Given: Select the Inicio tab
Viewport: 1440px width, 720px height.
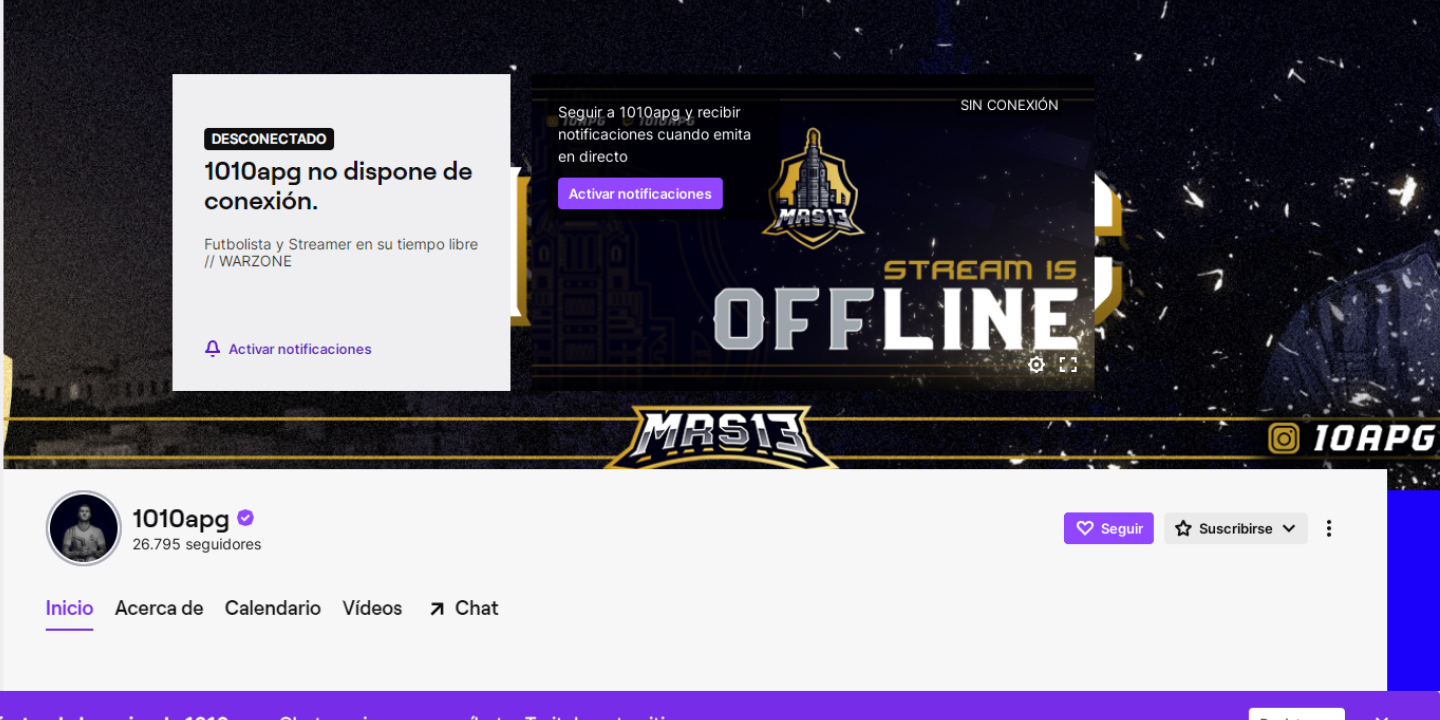Looking at the screenshot, I should 69,608.
